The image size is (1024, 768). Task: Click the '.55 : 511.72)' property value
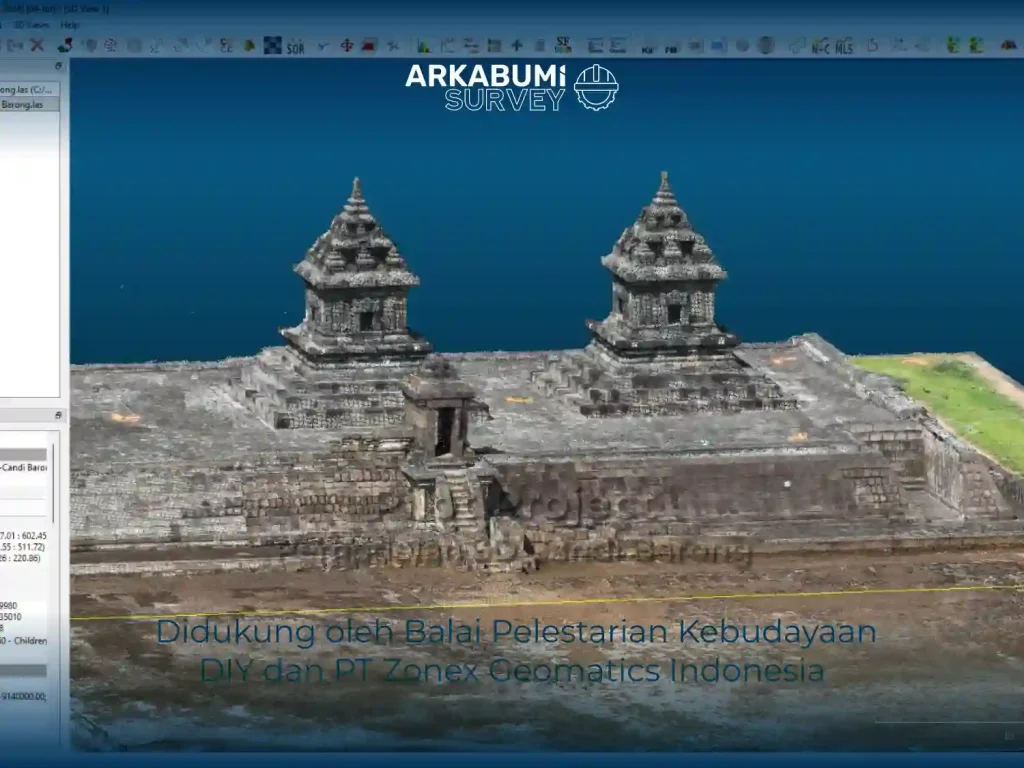click(22, 547)
